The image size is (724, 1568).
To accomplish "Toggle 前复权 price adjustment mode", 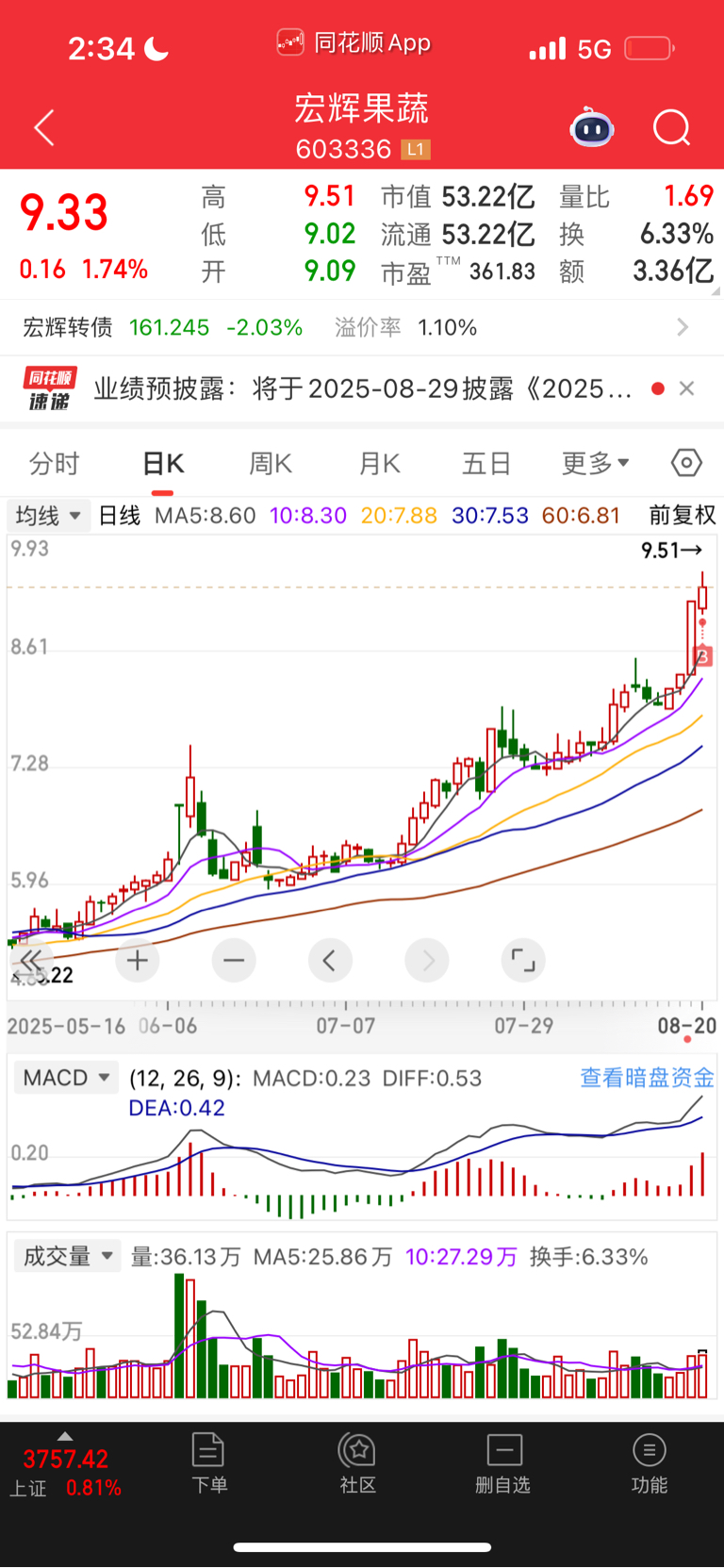I will (683, 515).
